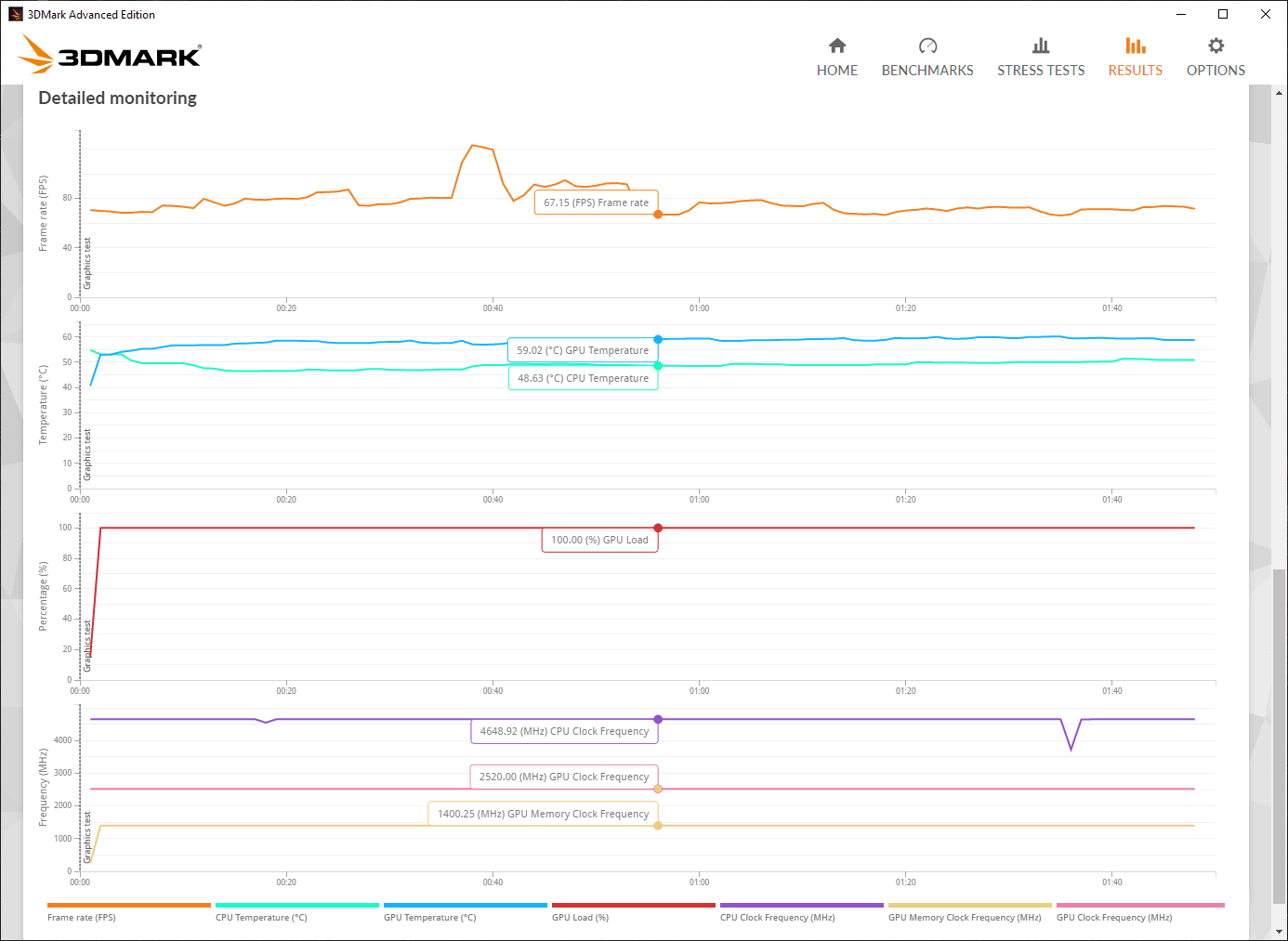
Task: Close the 3DMark window
Action: click(x=1266, y=14)
